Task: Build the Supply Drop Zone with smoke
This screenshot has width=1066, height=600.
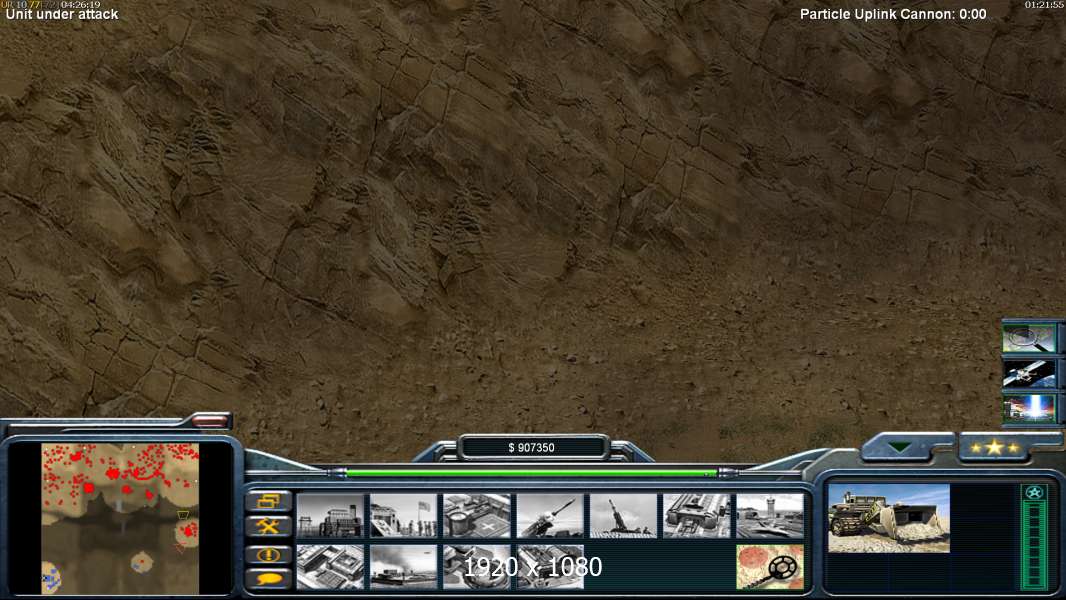Action: (404, 567)
